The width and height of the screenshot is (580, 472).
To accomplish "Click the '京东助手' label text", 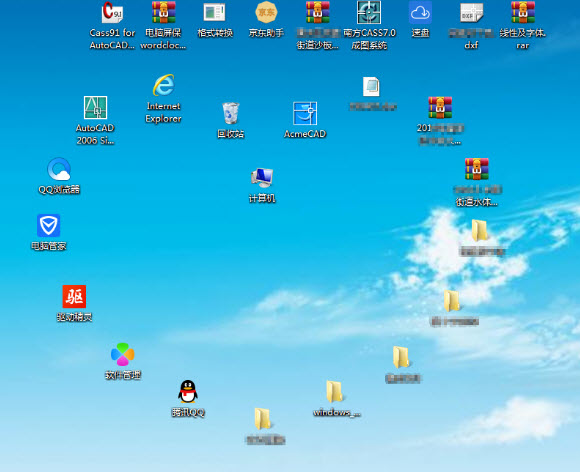I will point(266,33).
